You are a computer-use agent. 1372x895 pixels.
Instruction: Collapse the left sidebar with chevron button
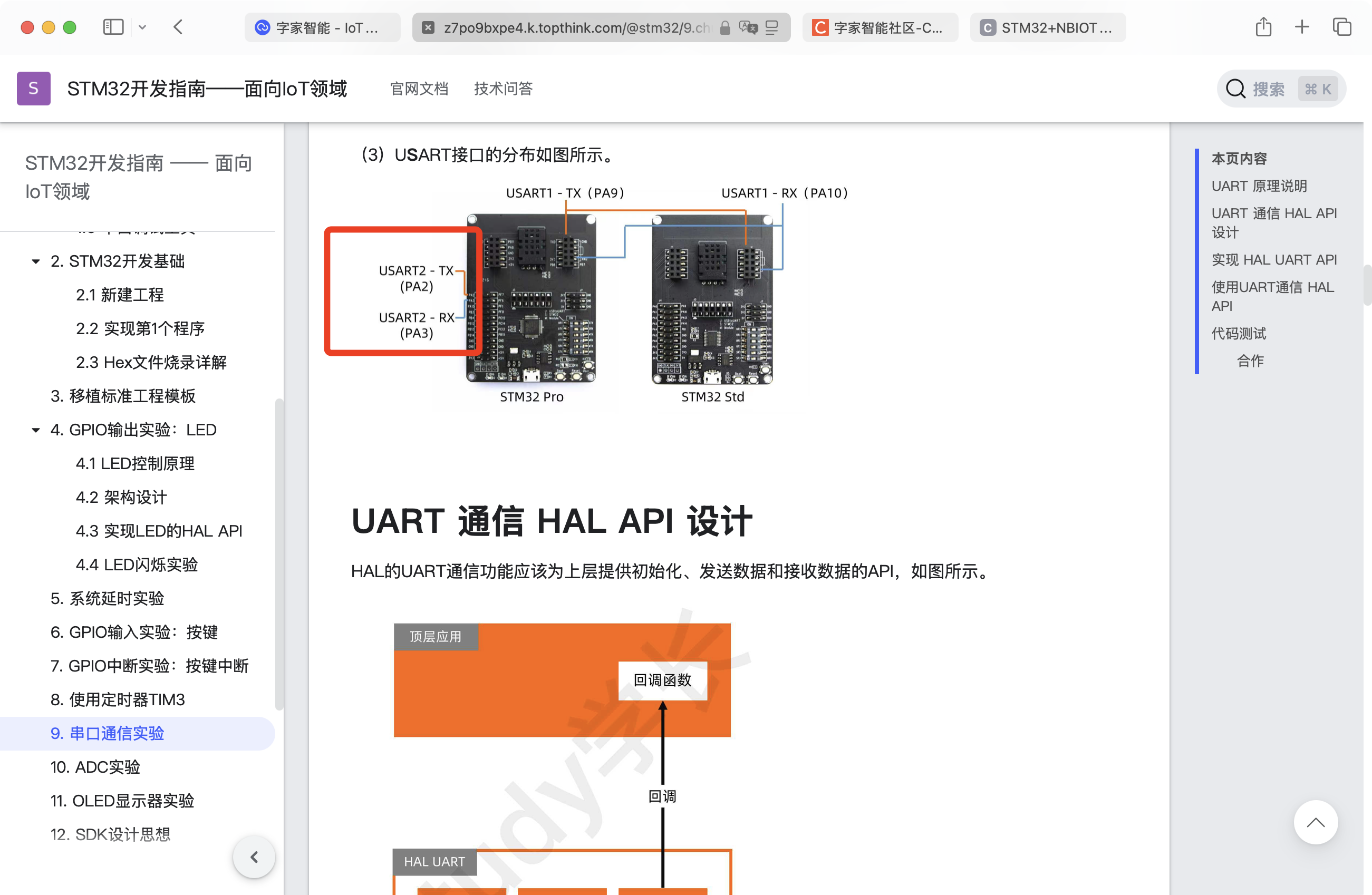pyautogui.click(x=254, y=857)
